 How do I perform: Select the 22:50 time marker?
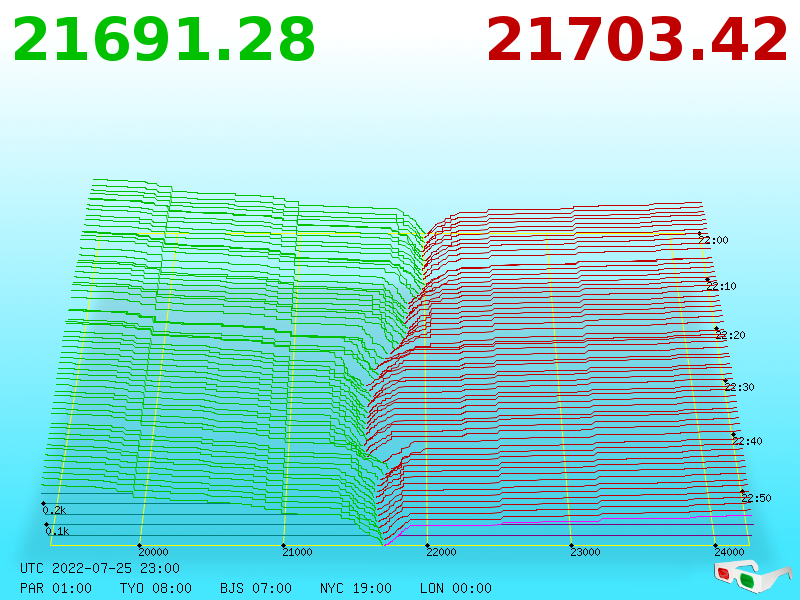point(756,498)
